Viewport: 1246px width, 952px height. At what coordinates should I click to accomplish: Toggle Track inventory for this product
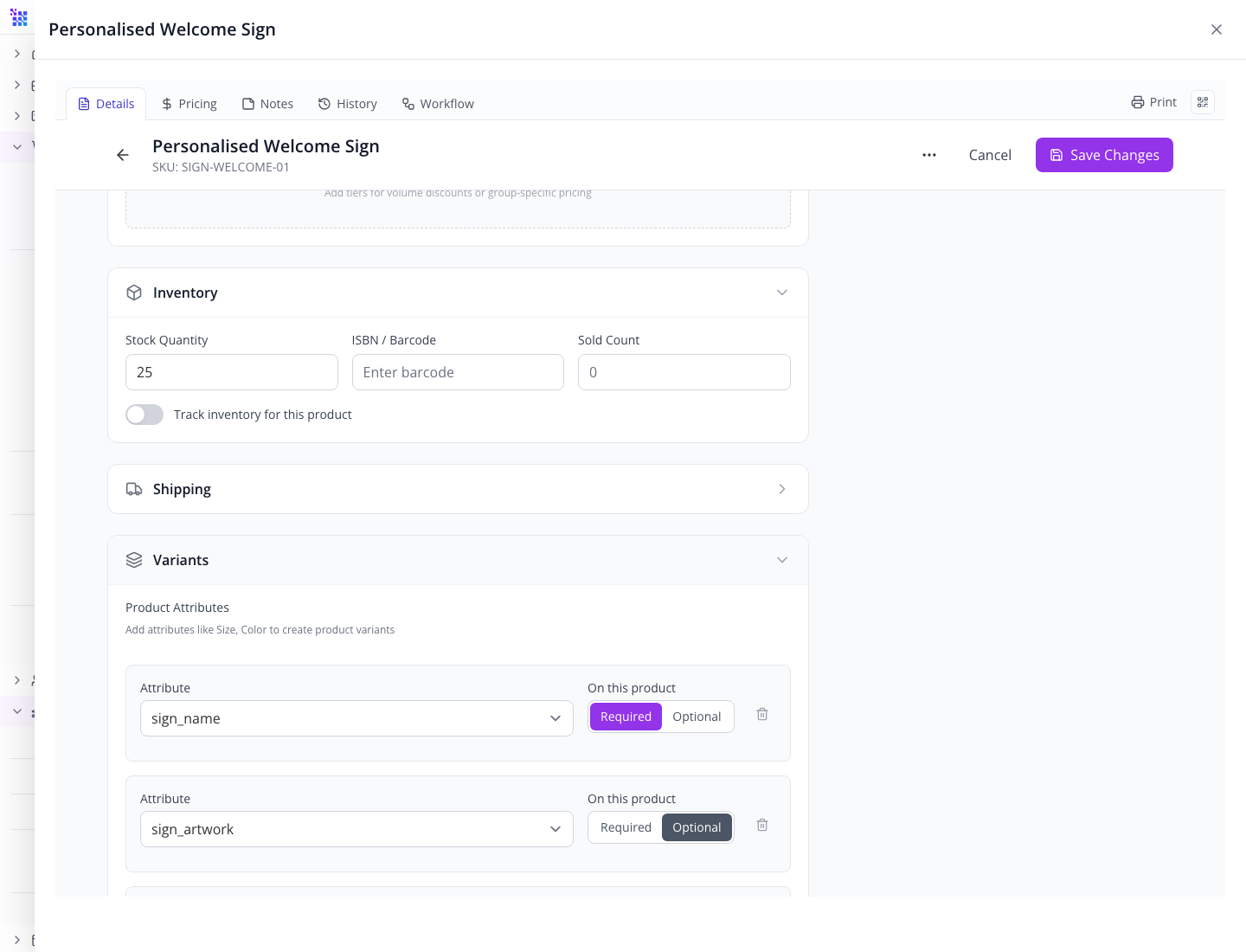[145, 415]
